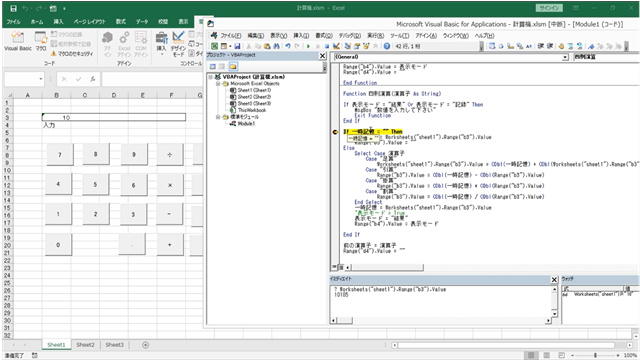The height and width of the screenshot is (360, 640).
Task: Switch to the Sheet2 worksheet tab
Action: 85,345
